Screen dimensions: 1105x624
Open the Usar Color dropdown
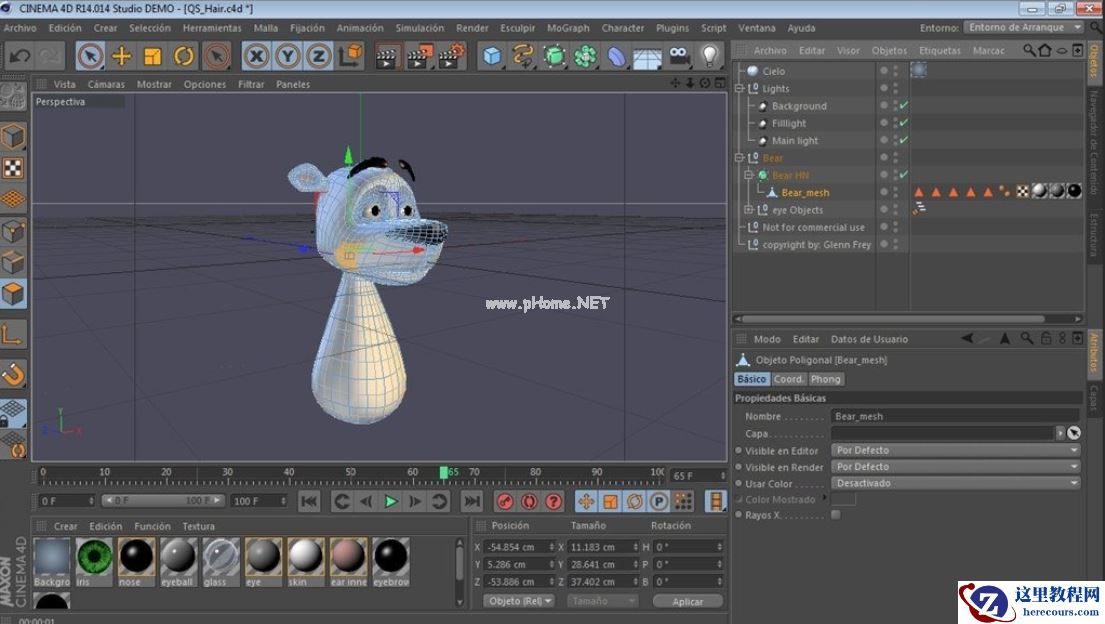point(956,483)
